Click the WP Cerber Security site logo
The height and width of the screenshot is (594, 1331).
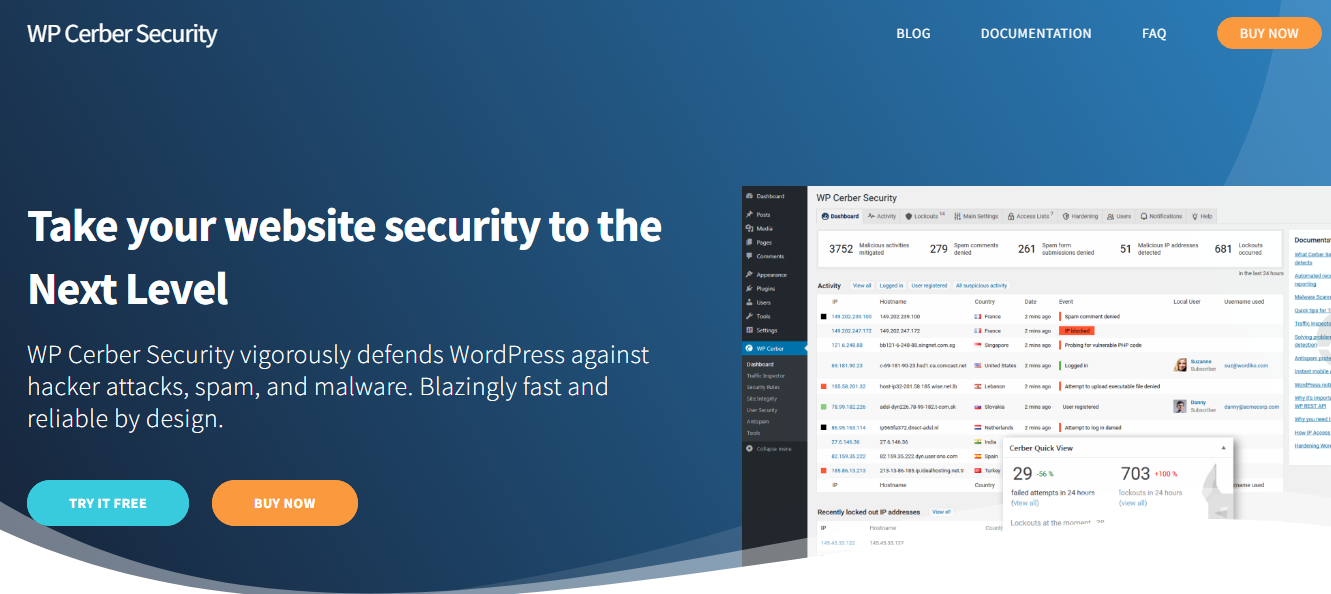(122, 33)
